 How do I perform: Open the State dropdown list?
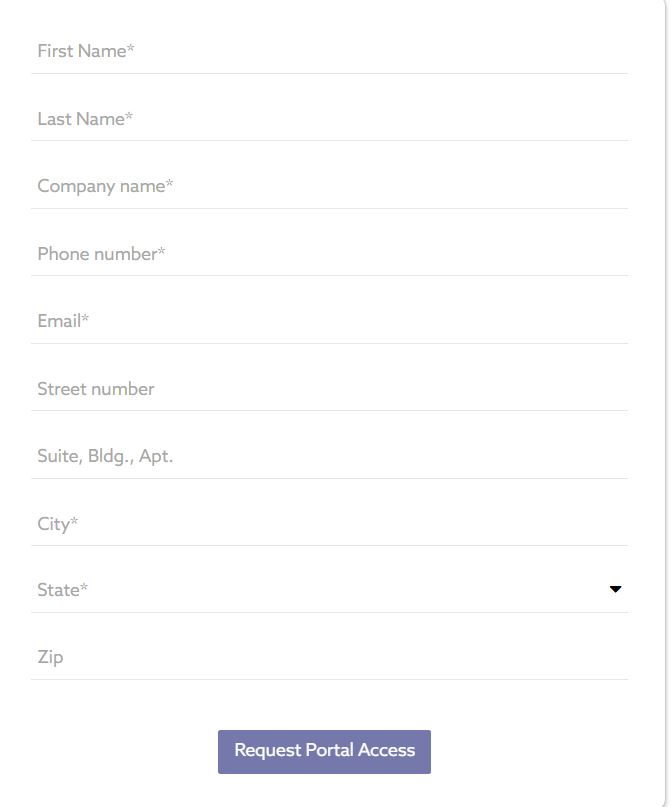[329, 590]
